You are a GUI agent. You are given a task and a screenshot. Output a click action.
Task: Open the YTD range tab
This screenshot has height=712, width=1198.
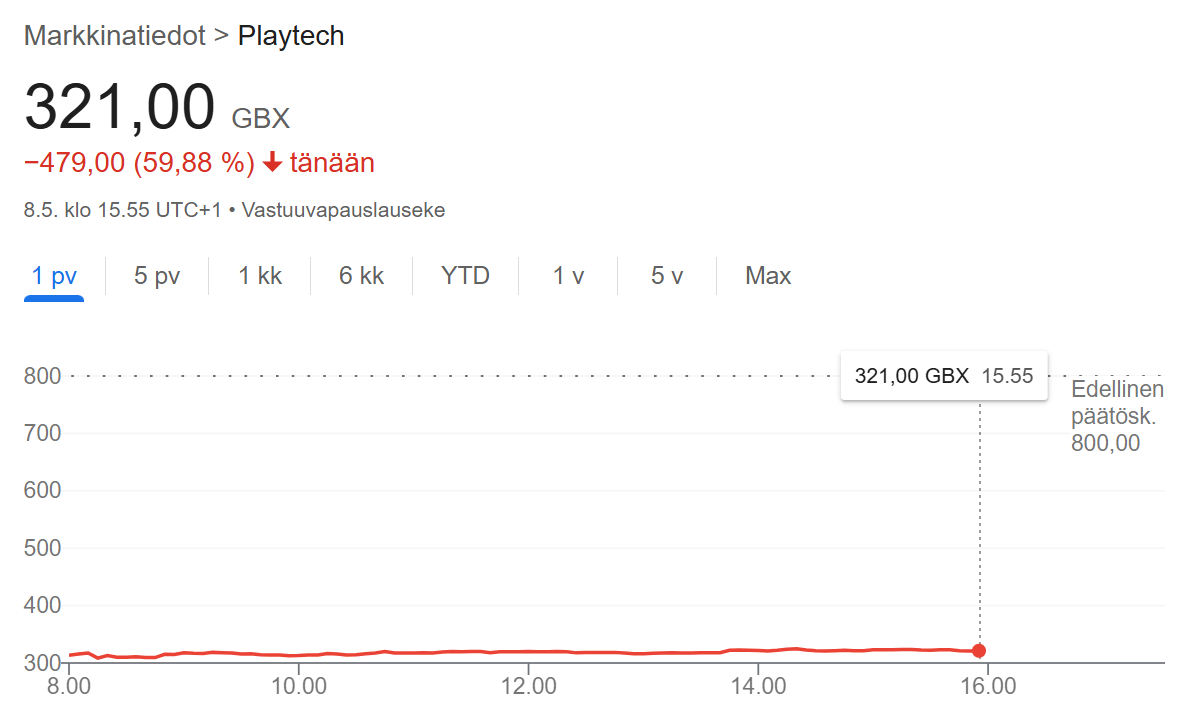click(x=465, y=276)
